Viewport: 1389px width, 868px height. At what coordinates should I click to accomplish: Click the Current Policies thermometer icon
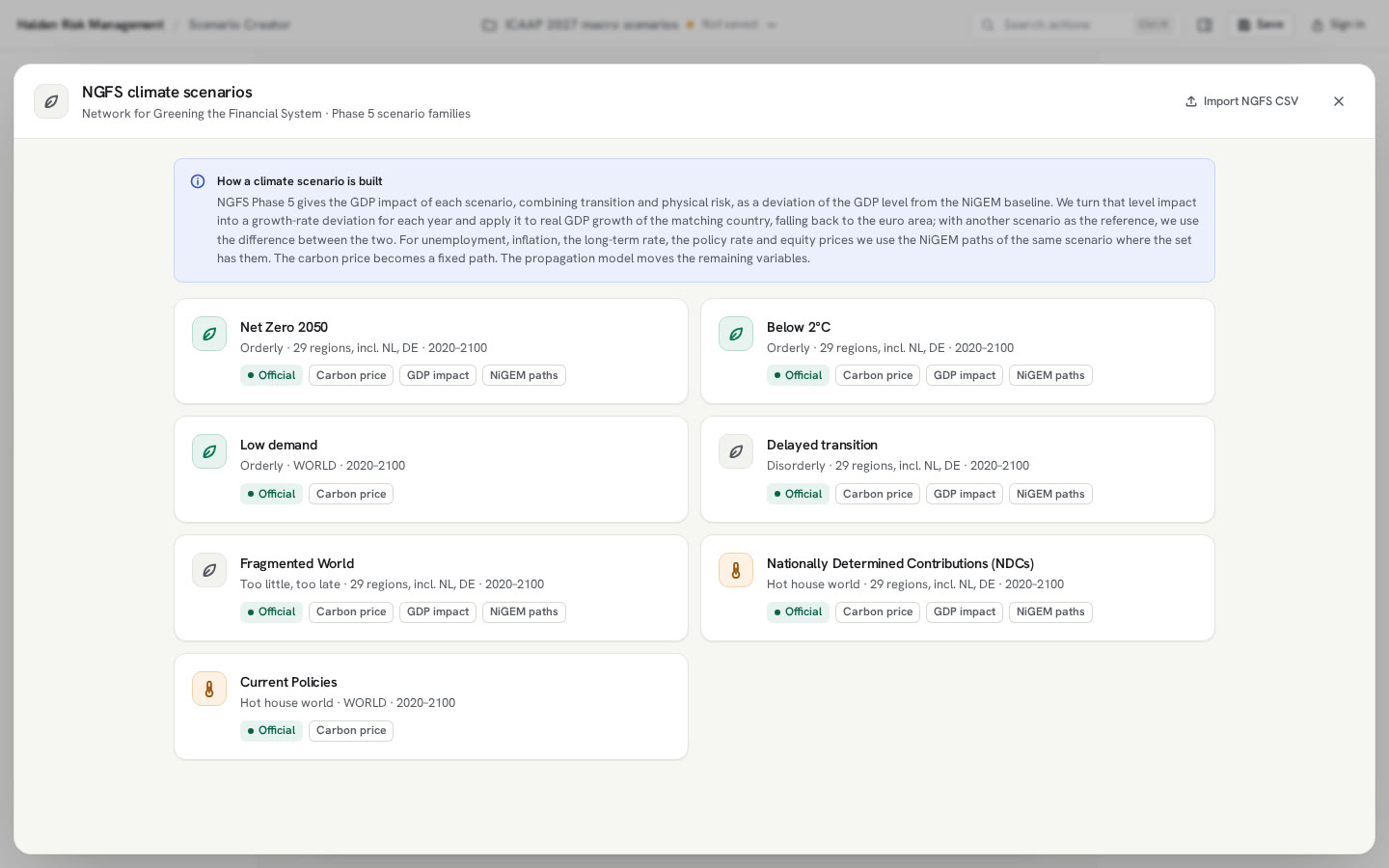click(x=209, y=689)
